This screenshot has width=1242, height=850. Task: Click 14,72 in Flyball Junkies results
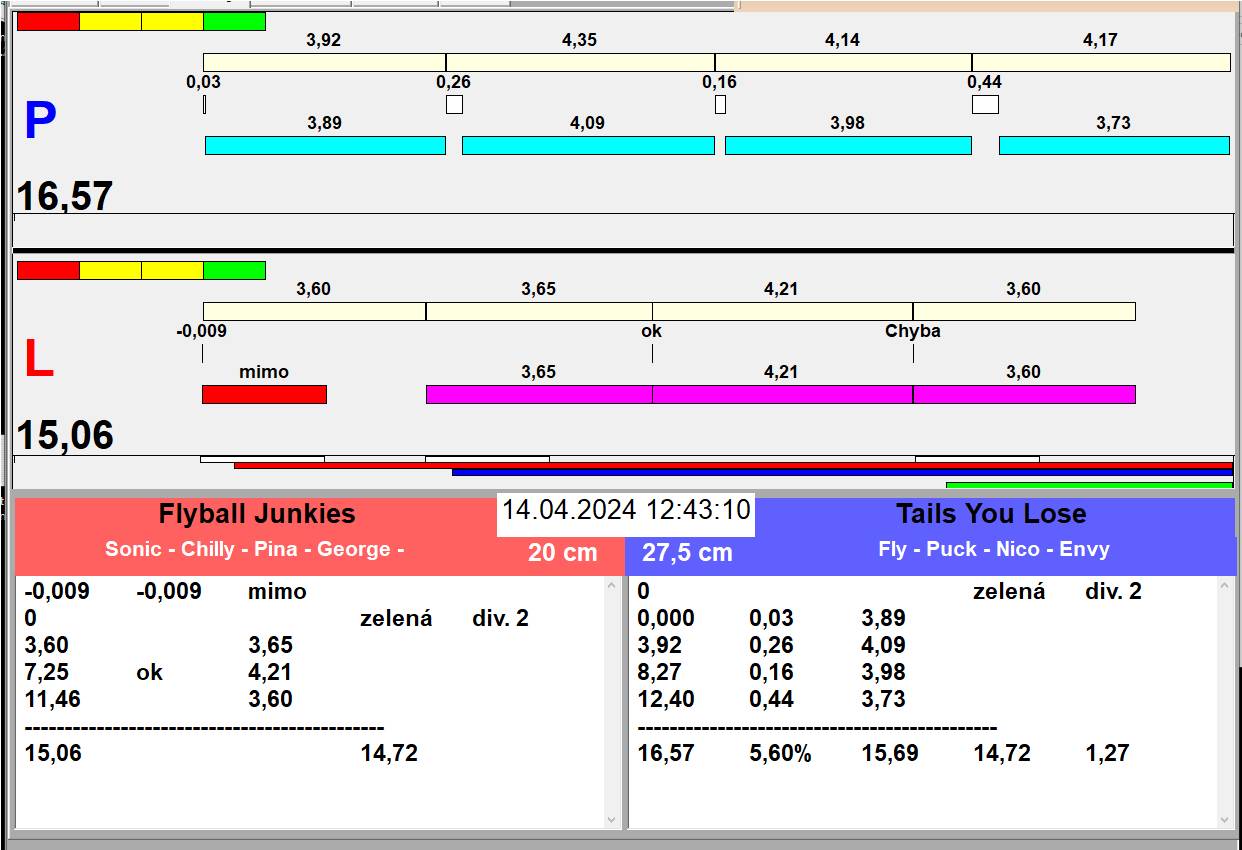389,753
